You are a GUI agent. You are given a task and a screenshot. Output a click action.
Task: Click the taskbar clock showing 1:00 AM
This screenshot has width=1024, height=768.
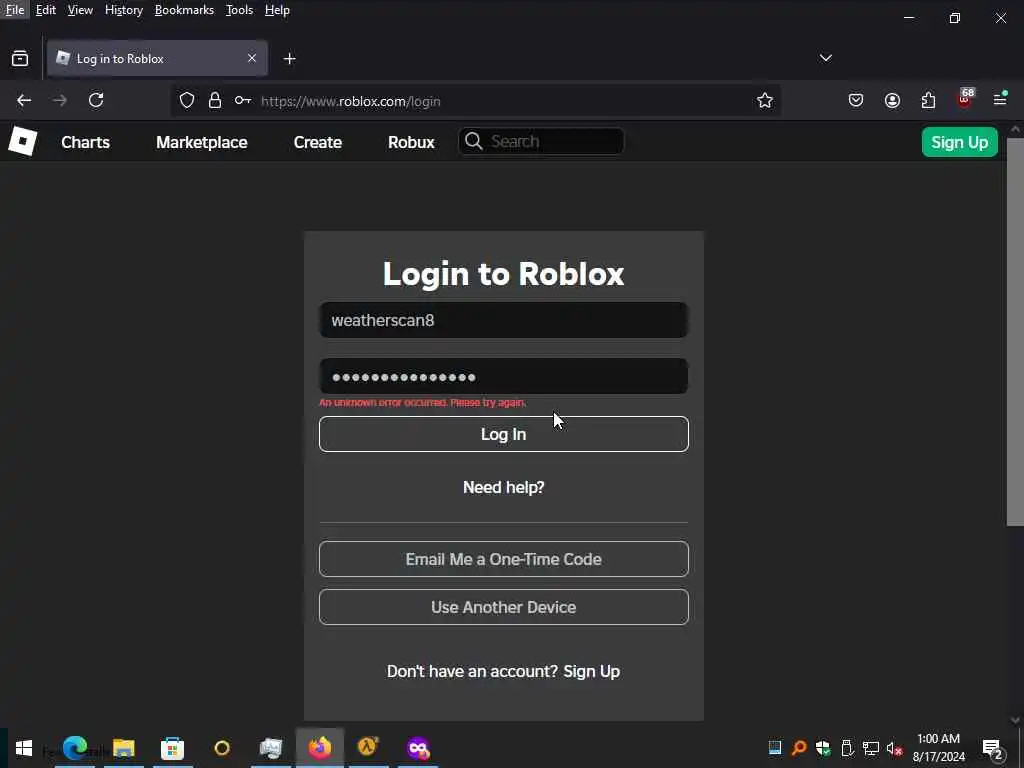[938, 748]
